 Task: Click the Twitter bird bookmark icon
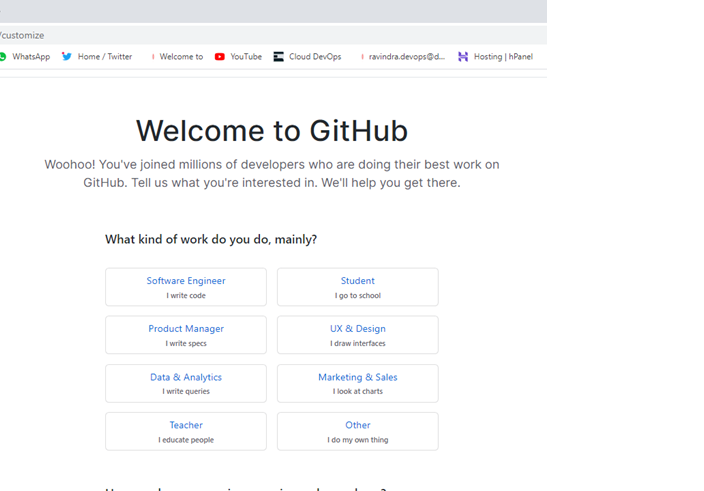[x=67, y=57]
